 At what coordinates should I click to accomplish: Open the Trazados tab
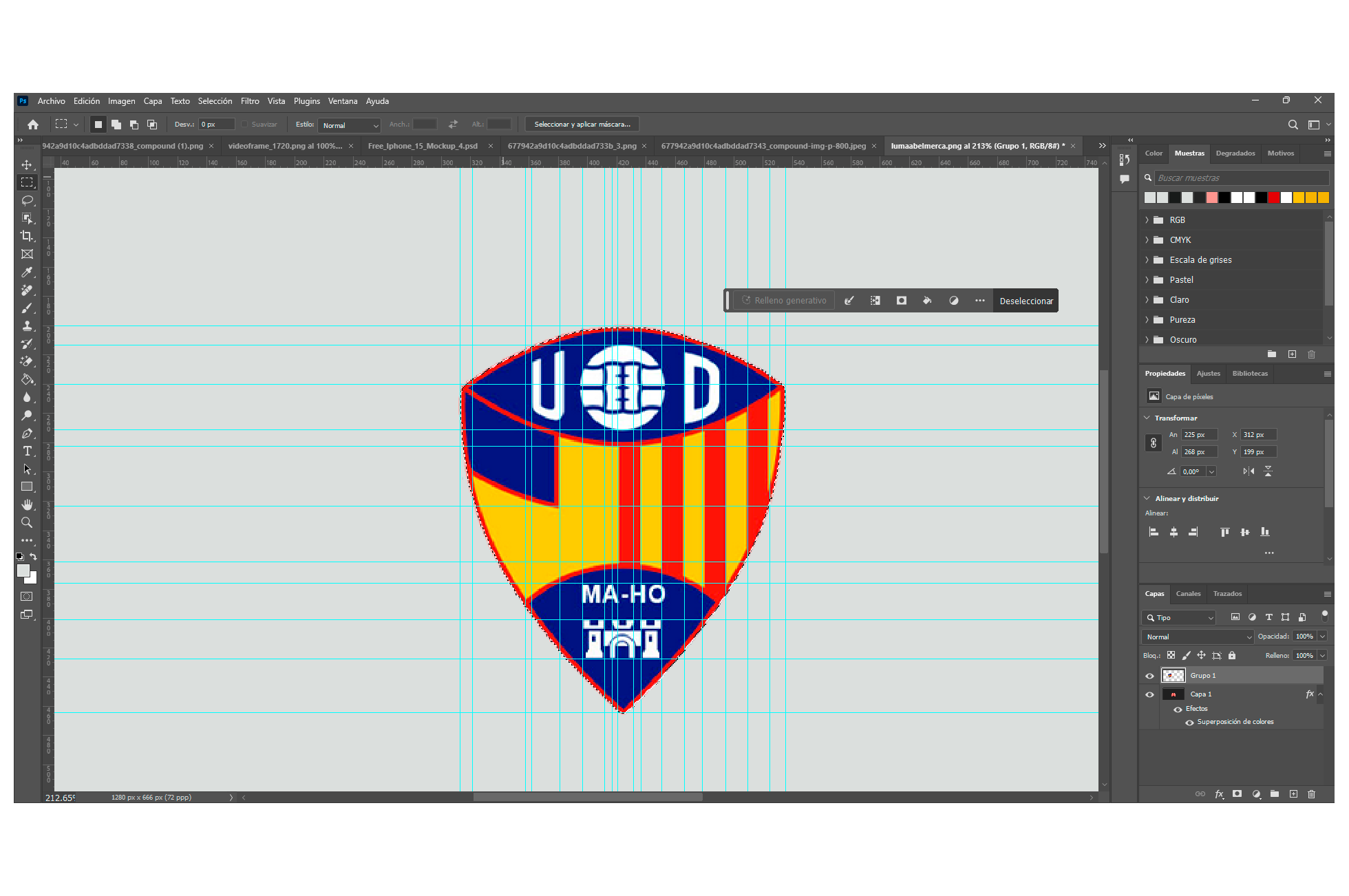[x=1227, y=594]
